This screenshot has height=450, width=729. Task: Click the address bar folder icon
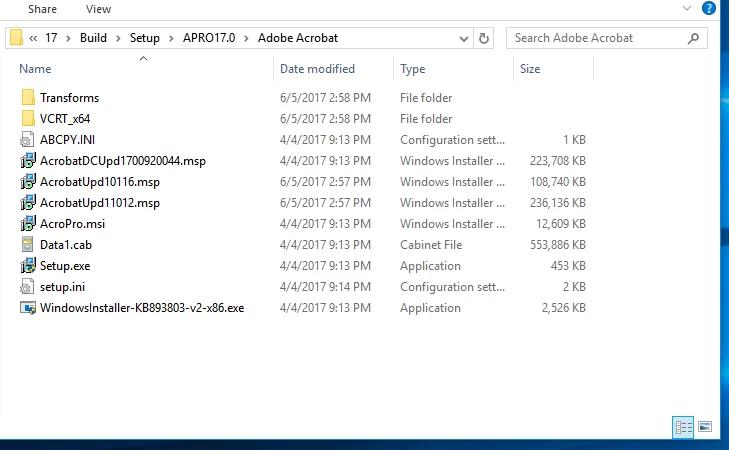tap(16, 38)
